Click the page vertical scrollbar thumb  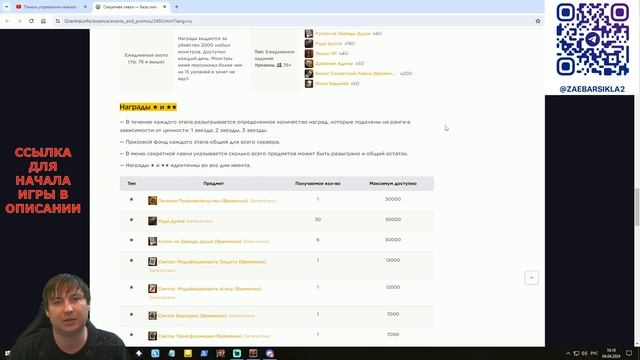click(637, 207)
